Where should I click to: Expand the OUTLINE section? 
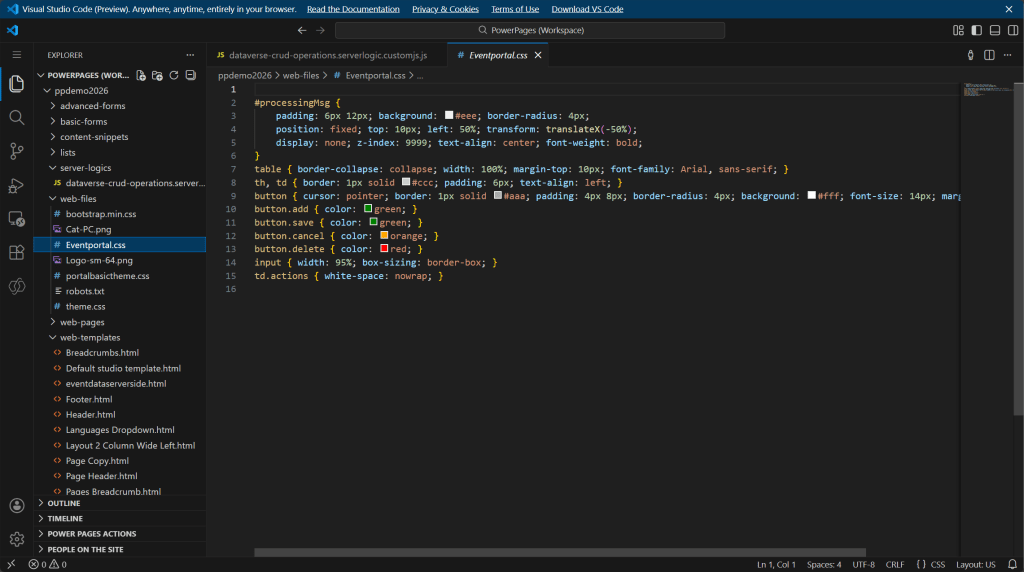tap(64, 504)
